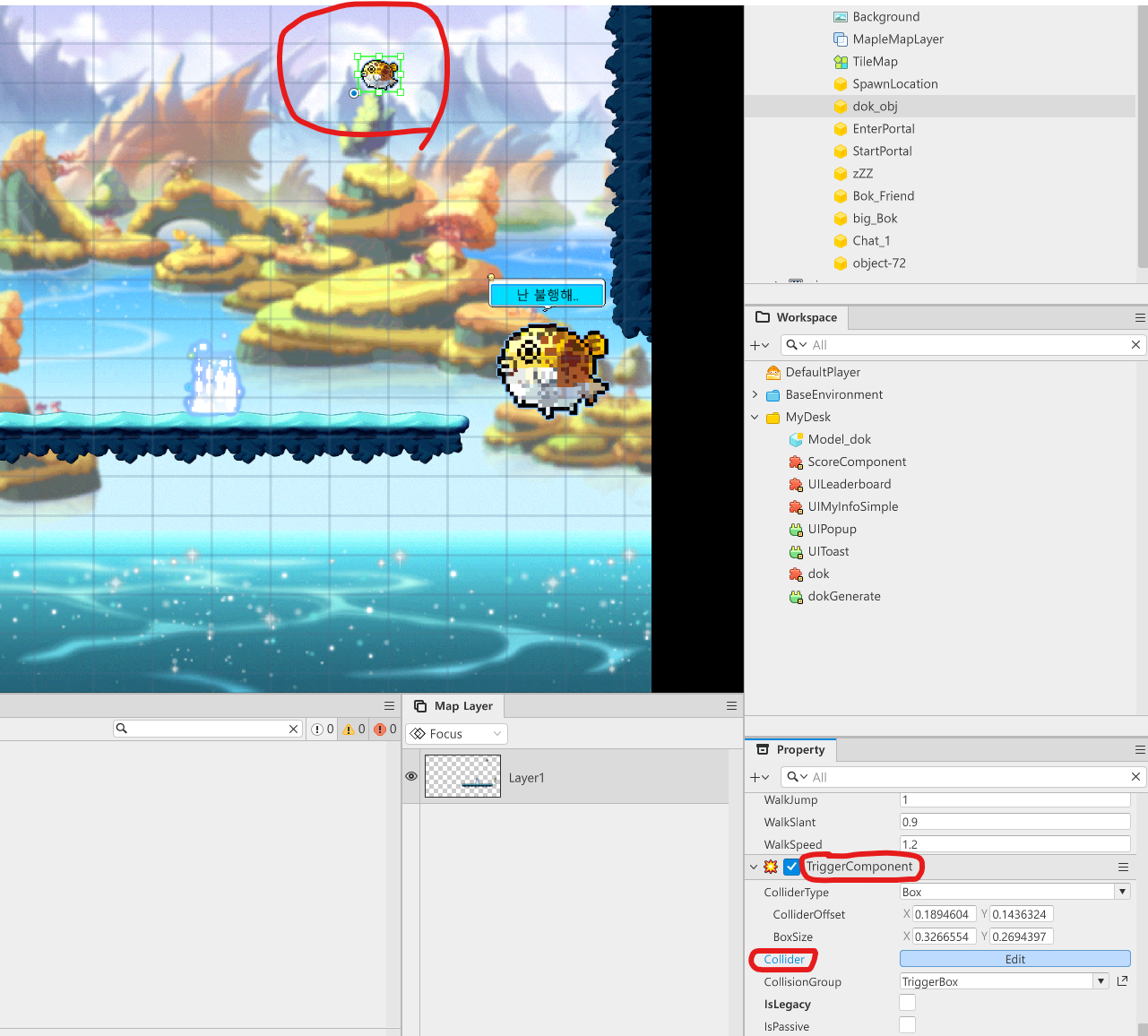Click the dokGenerate logic icon

pos(796,596)
